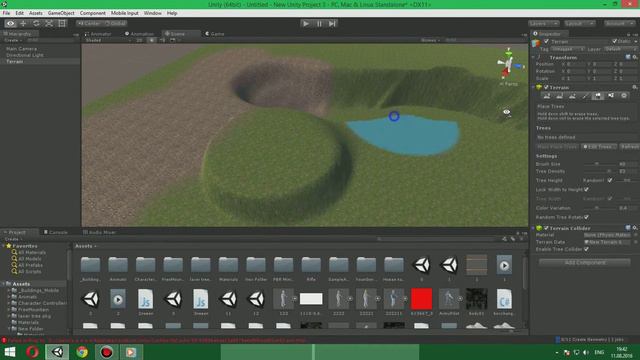Open the Layout dropdown in toolbar
The image size is (640, 360).
[579, 24]
